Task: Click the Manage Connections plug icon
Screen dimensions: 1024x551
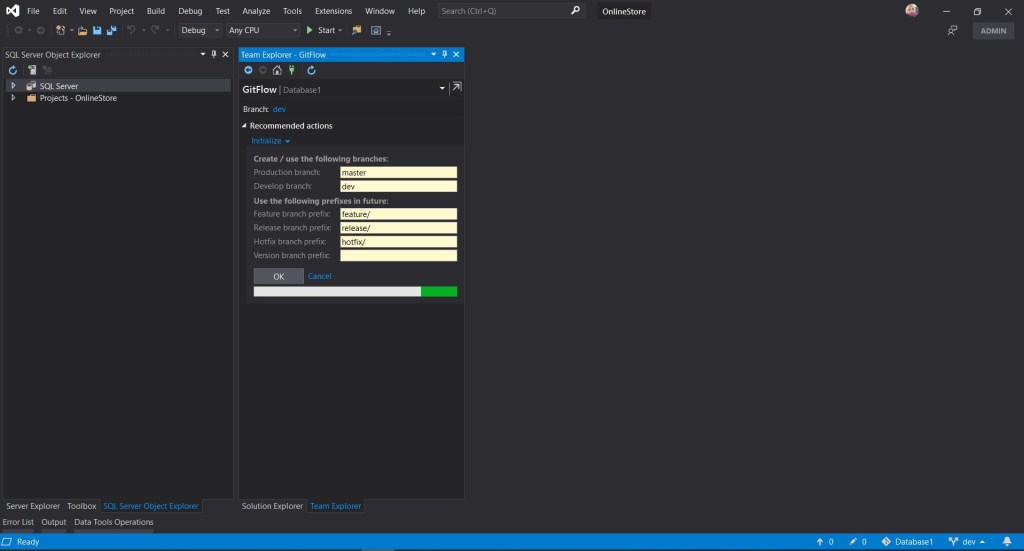Action: tap(291, 70)
